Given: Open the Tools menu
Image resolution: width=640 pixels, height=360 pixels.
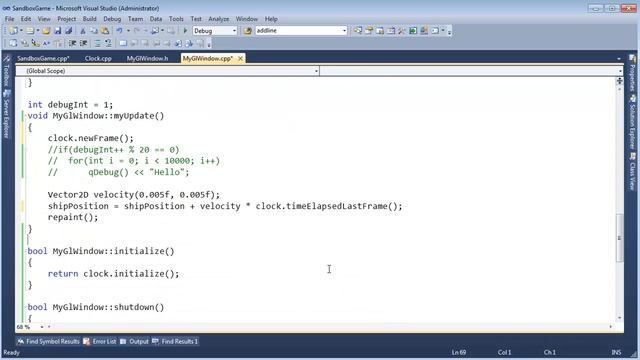Looking at the screenshot, I should (176, 19).
